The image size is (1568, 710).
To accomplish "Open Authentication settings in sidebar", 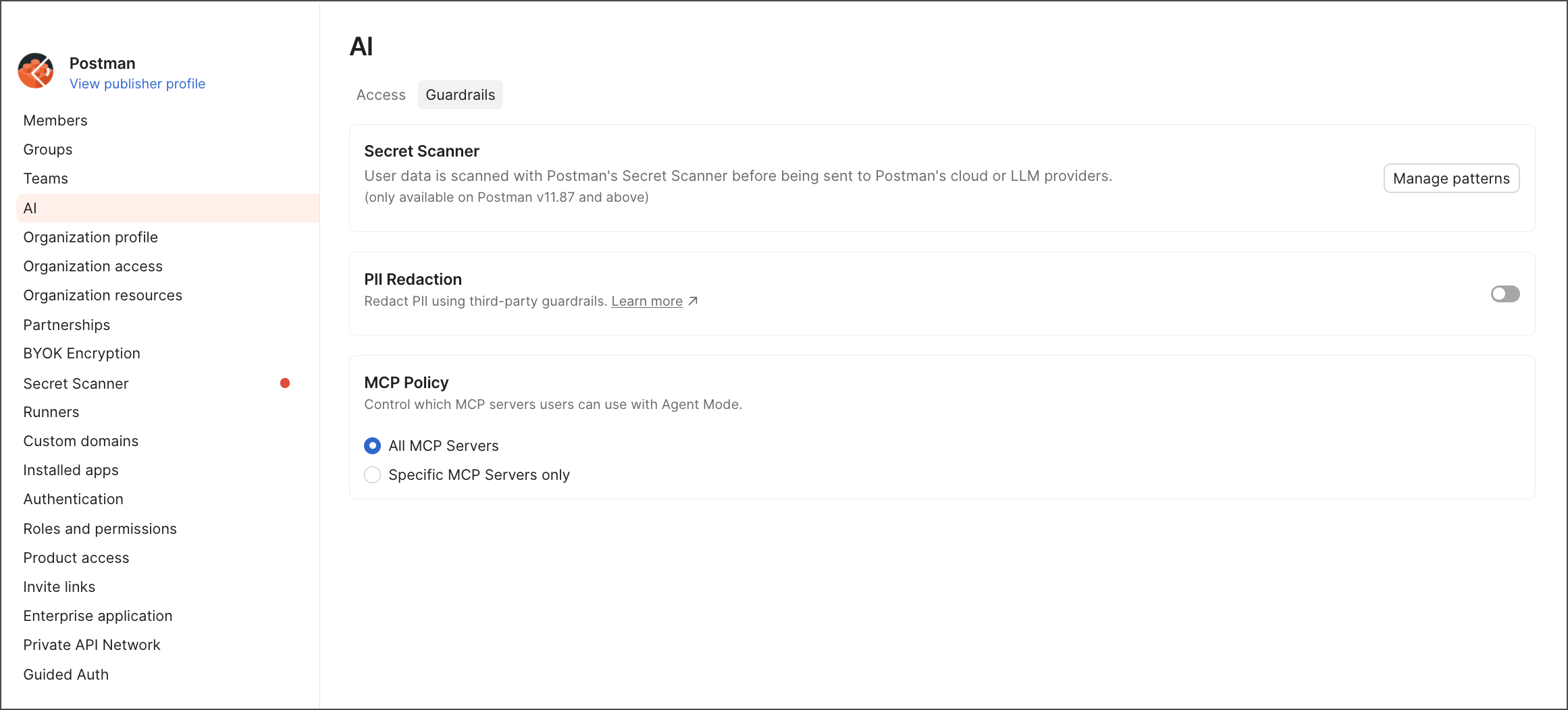I will coord(74,499).
